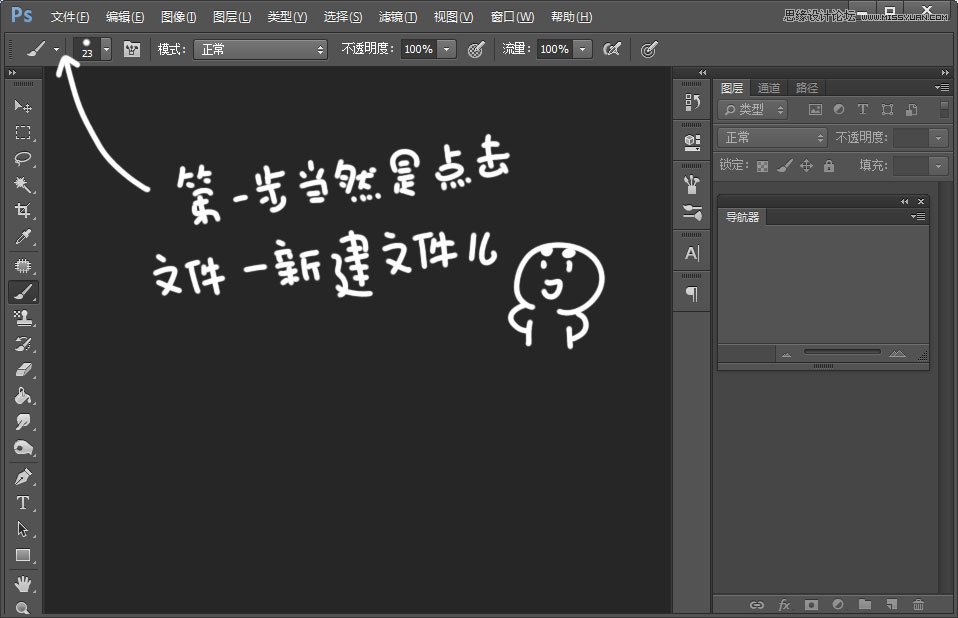Viewport: 958px width, 618px height.
Task: Toggle shape layer filter
Action: coord(887,110)
